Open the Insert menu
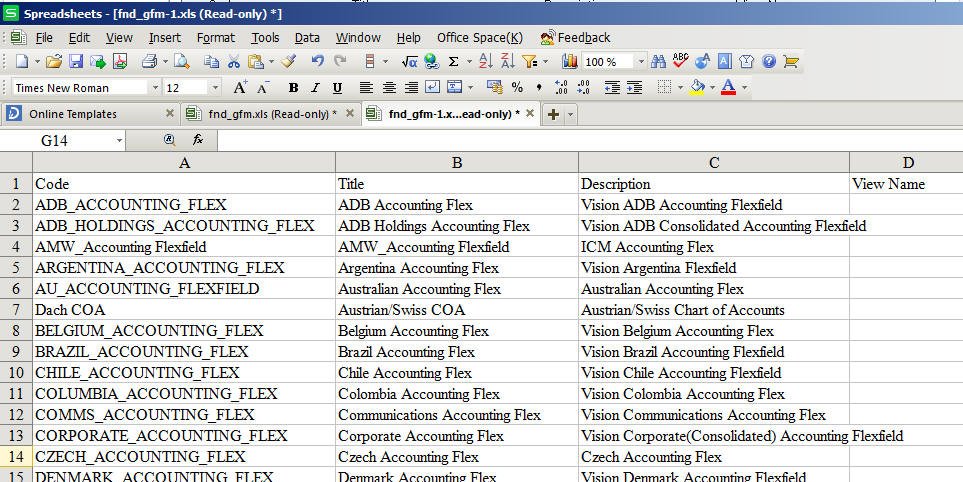The height and width of the screenshot is (482, 963). pos(165,37)
